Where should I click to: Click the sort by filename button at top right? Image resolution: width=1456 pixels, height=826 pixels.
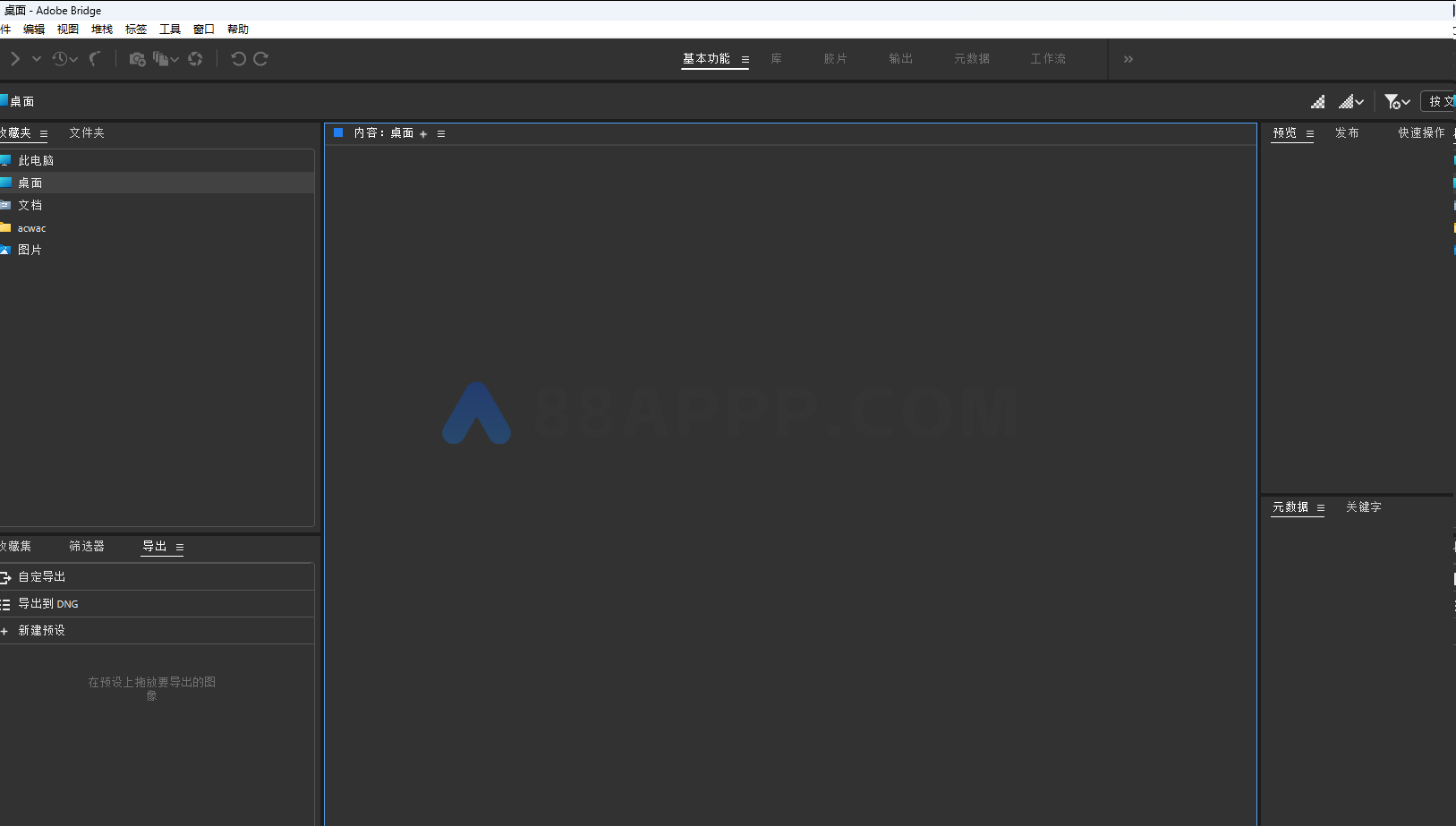coord(1439,101)
